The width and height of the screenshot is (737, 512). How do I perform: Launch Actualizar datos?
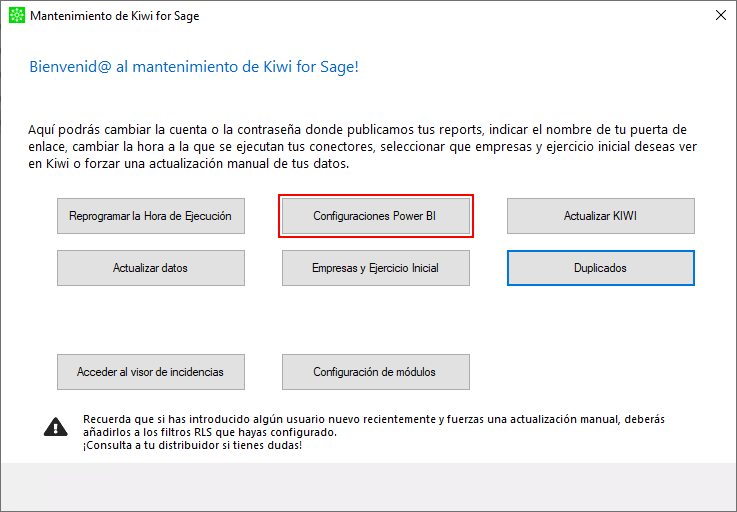pyautogui.click(x=151, y=268)
